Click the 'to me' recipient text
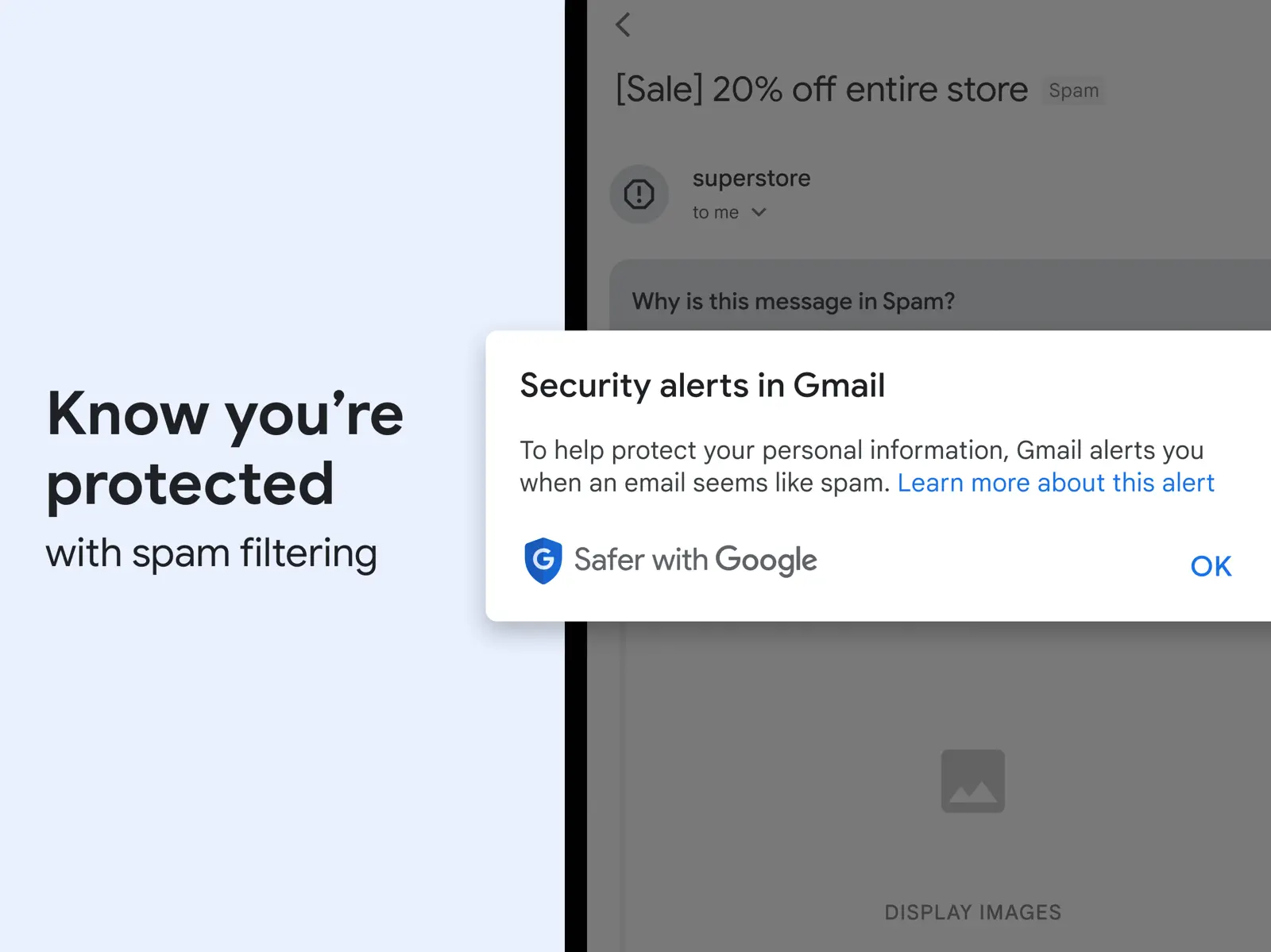The width and height of the screenshot is (1271, 952). click(715, 213)
